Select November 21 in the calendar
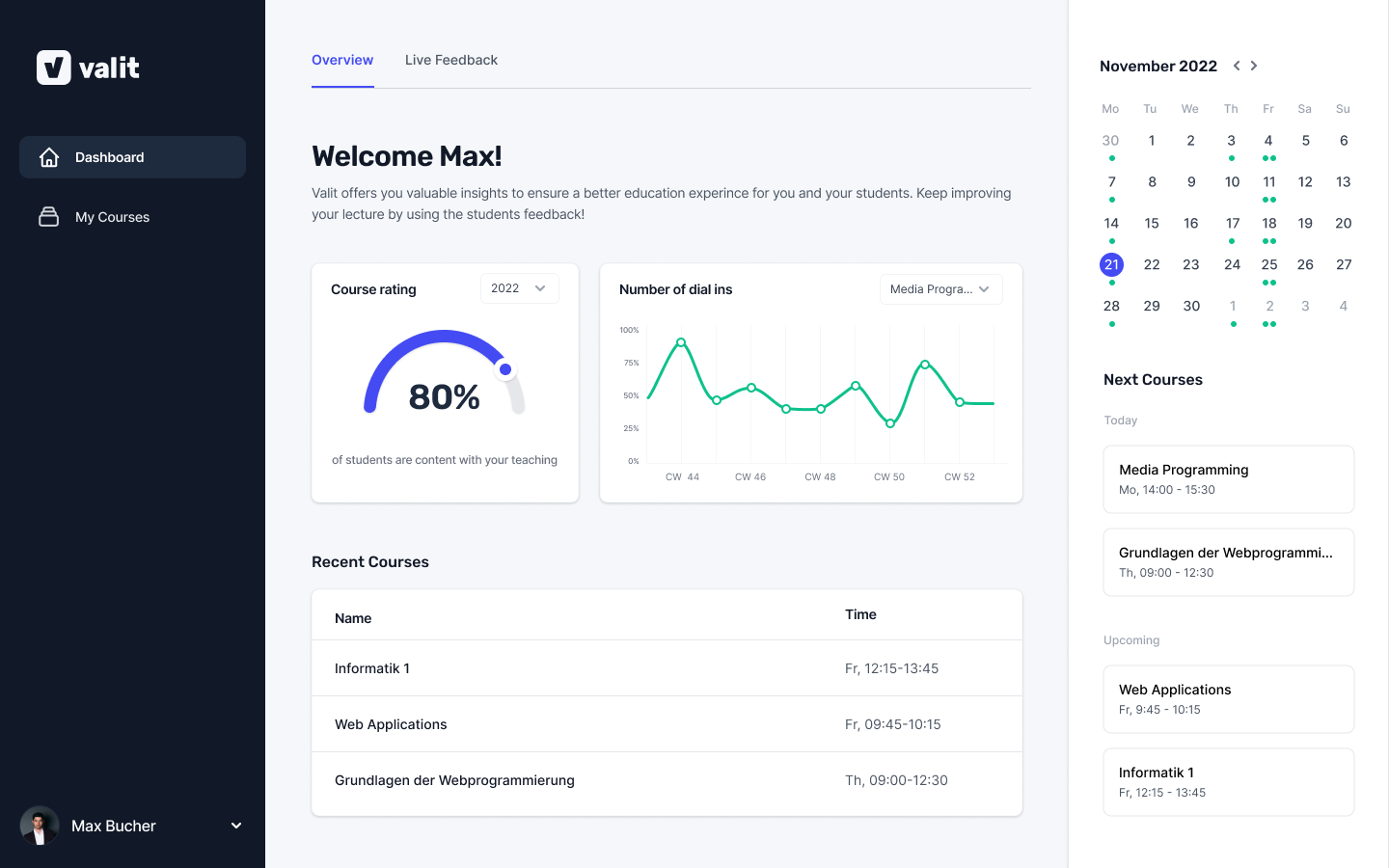Image resolution: width=1389 pixels, height=868 pixels. (x=1111, y=264)
